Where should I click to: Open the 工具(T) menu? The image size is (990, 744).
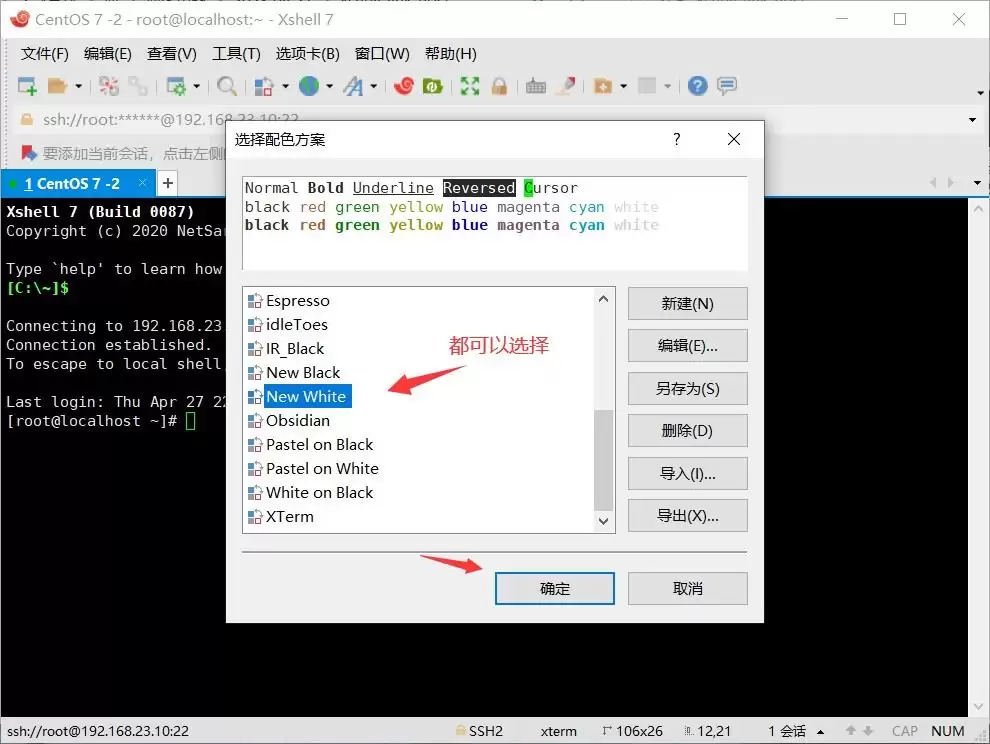(x=236, y=54)
